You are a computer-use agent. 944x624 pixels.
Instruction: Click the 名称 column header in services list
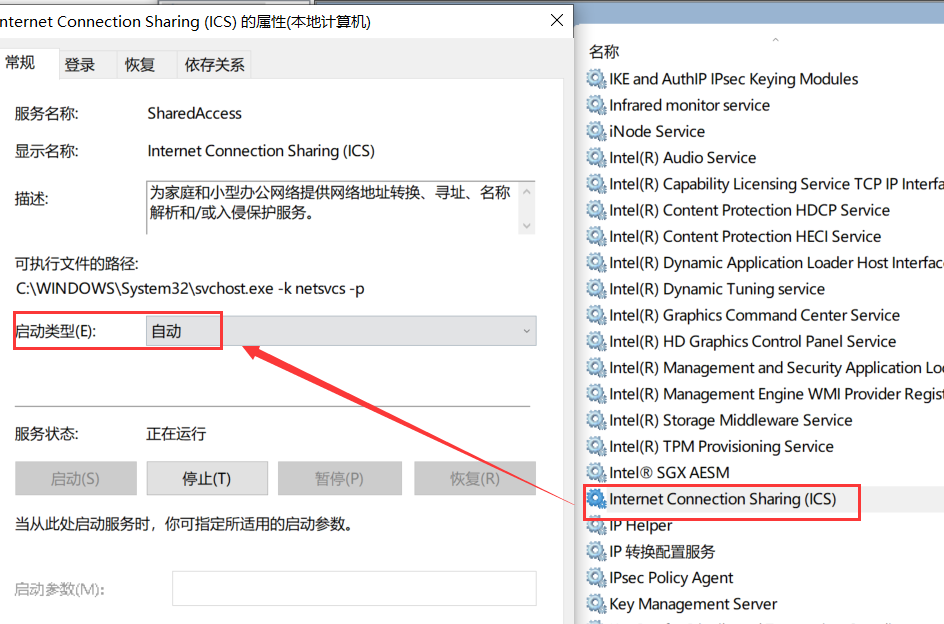coord(604,52)
